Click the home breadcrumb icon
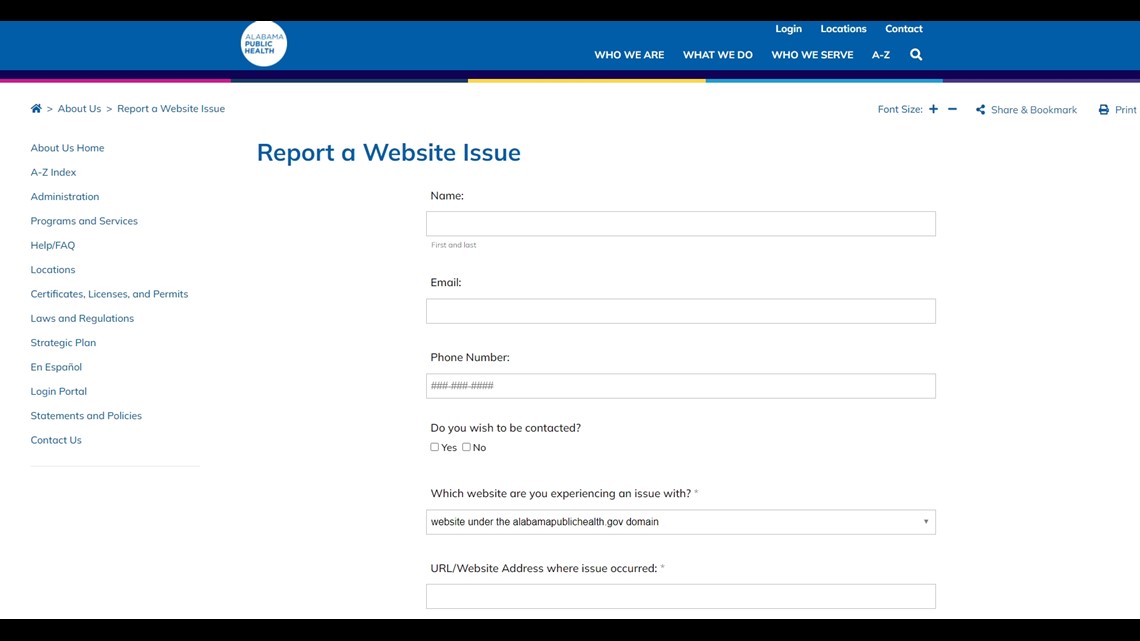Screen dimensions: 1140x641 (x=36, y=108)
